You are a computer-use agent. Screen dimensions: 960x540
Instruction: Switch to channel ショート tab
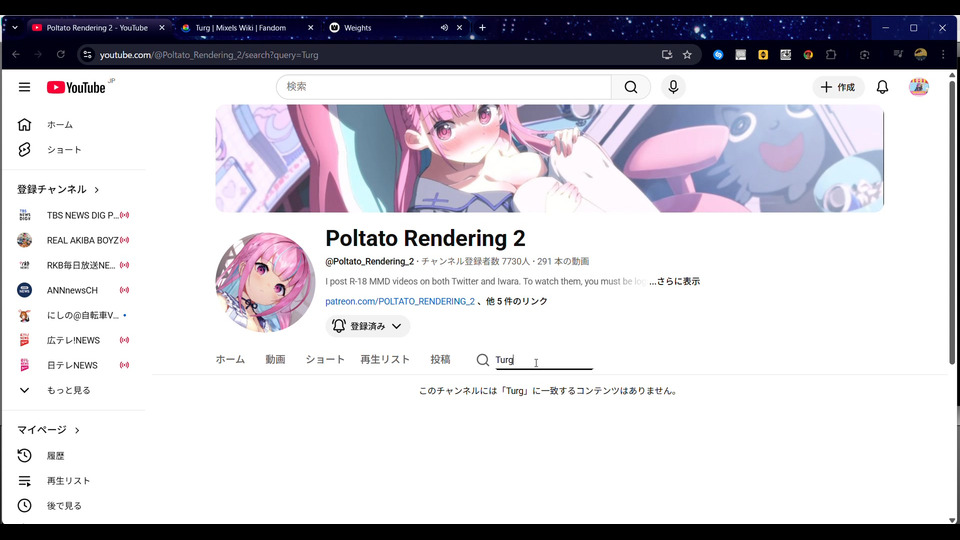(325, 359)
